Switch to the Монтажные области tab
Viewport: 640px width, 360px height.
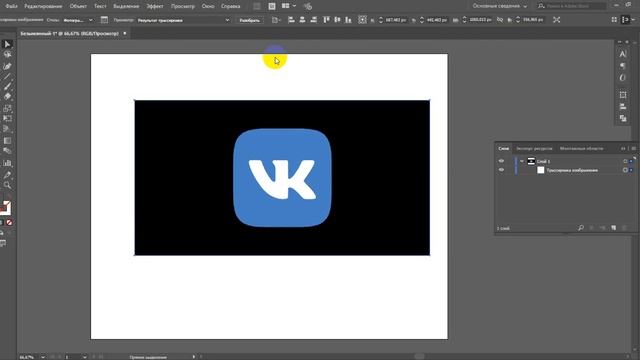pyautogui.click(x=581, y=149)
